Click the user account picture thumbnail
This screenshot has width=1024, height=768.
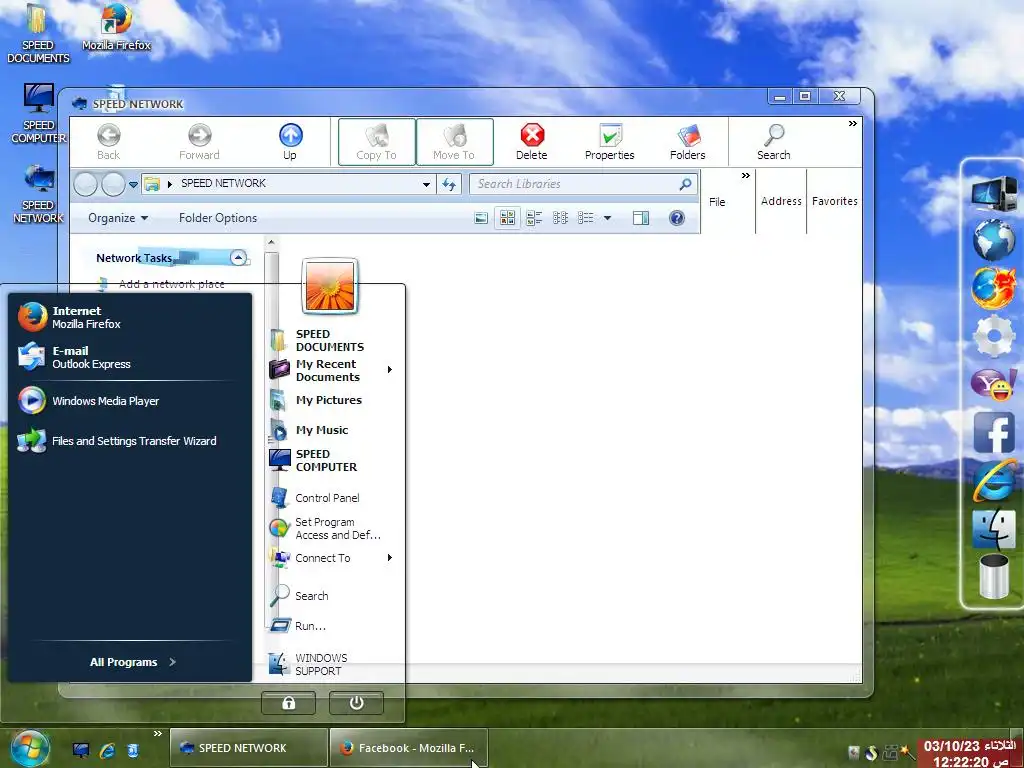point(330,286)
